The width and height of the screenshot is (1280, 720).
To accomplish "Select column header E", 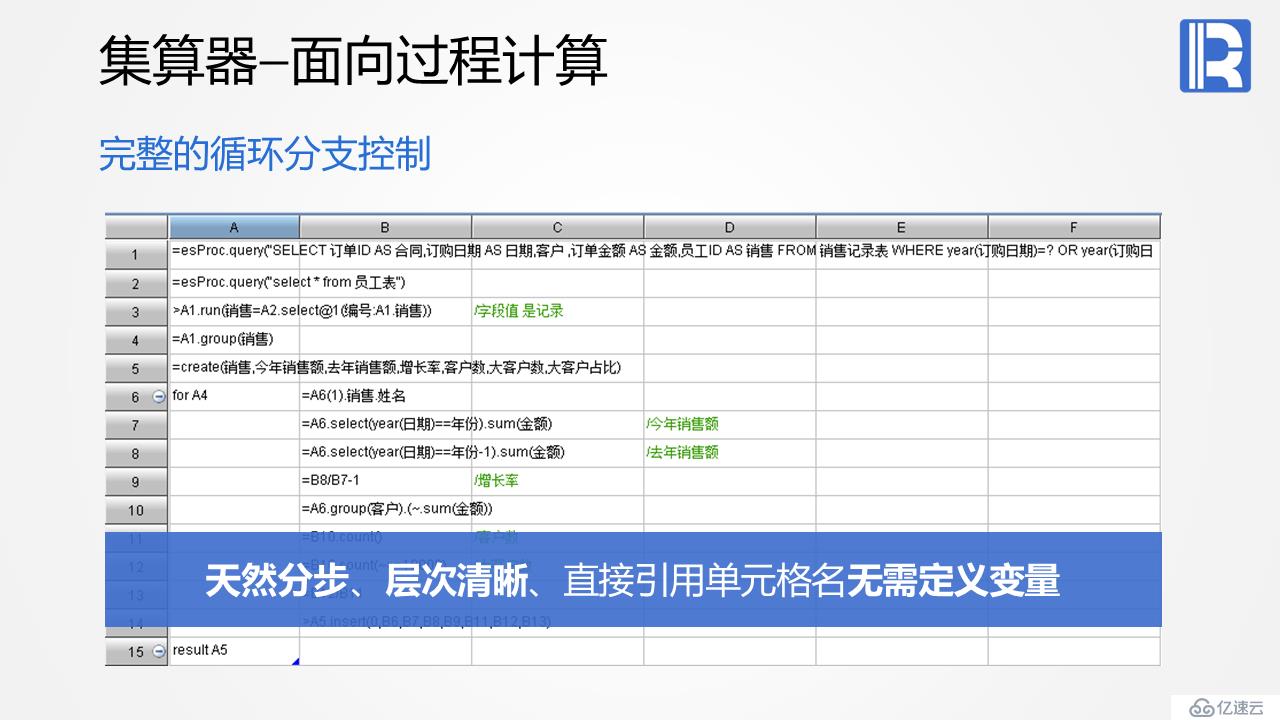I will click(901, 227).
